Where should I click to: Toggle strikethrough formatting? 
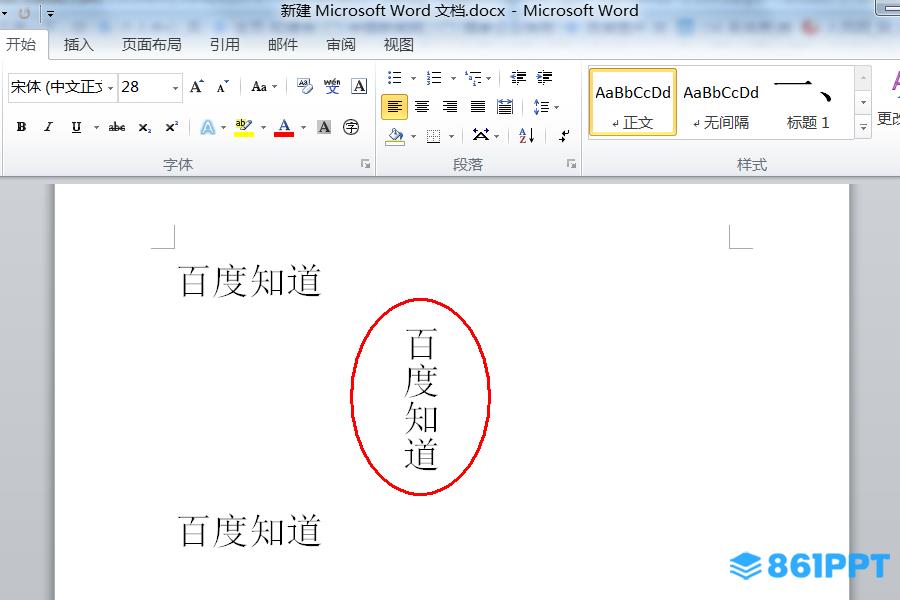(x=117, y=127)
